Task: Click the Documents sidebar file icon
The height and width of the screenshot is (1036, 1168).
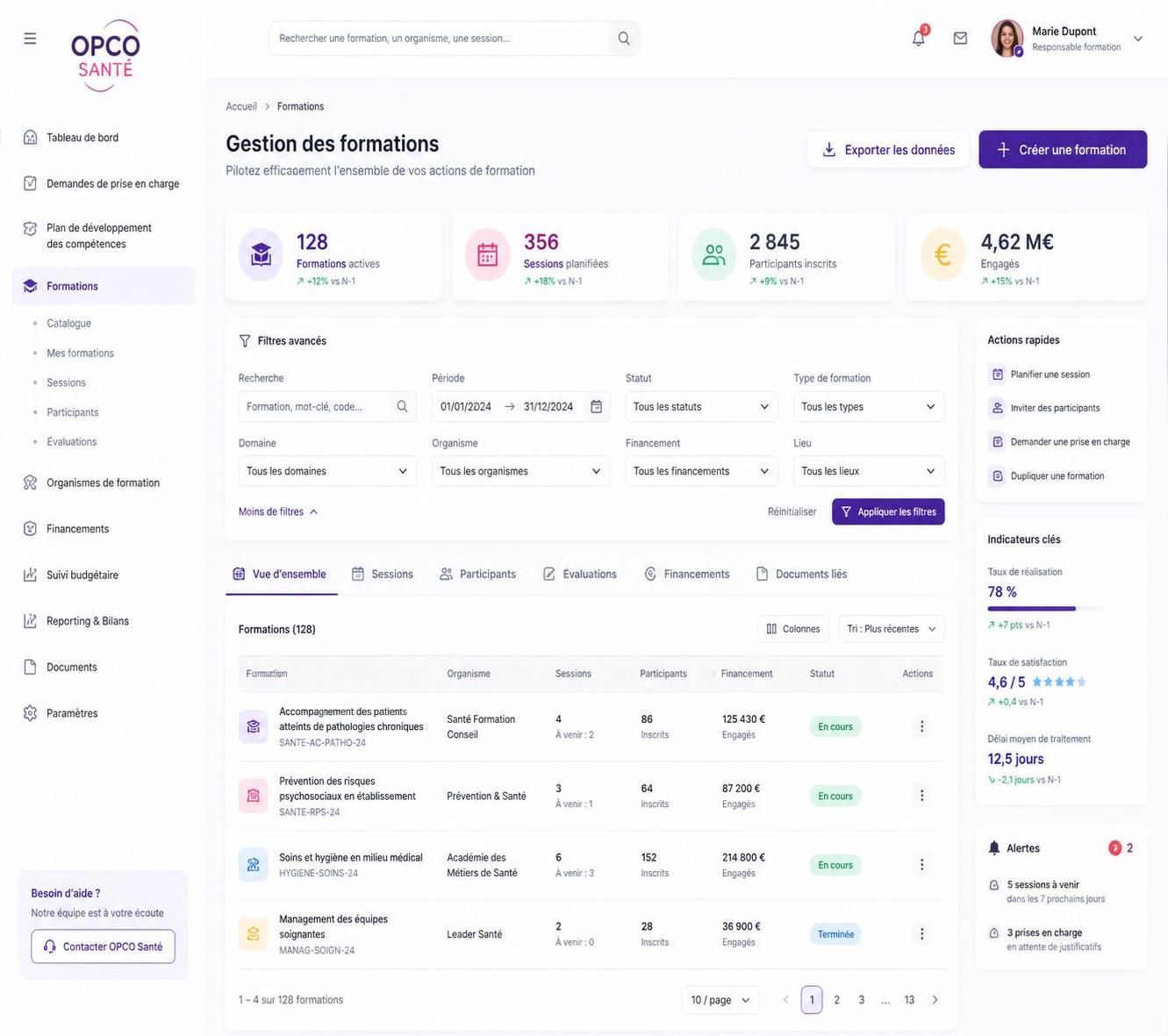Action: tap(30, 668)
